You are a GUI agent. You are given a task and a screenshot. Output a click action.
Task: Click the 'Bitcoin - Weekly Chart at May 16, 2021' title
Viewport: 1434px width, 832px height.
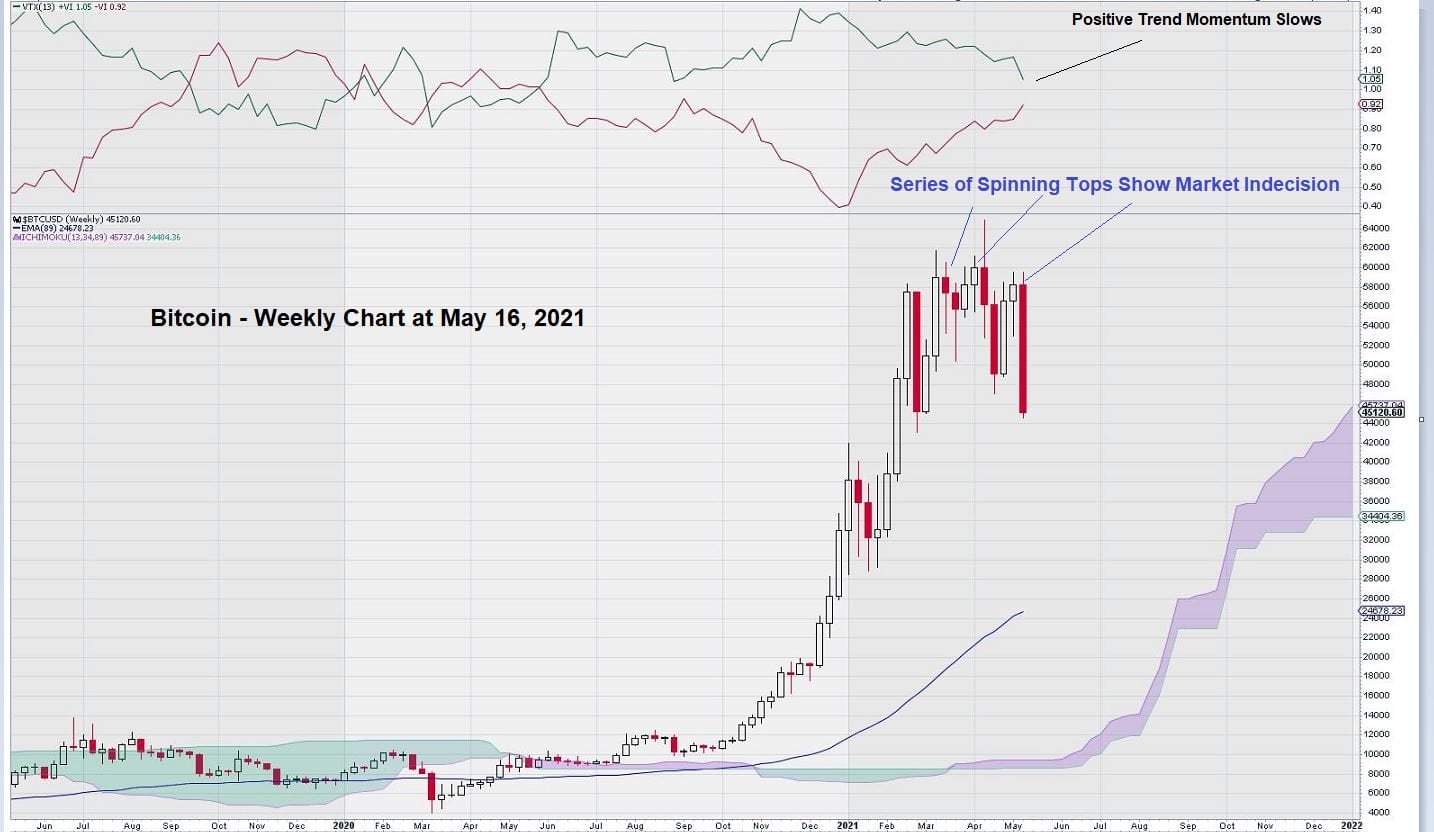click(x=367, y=318)
